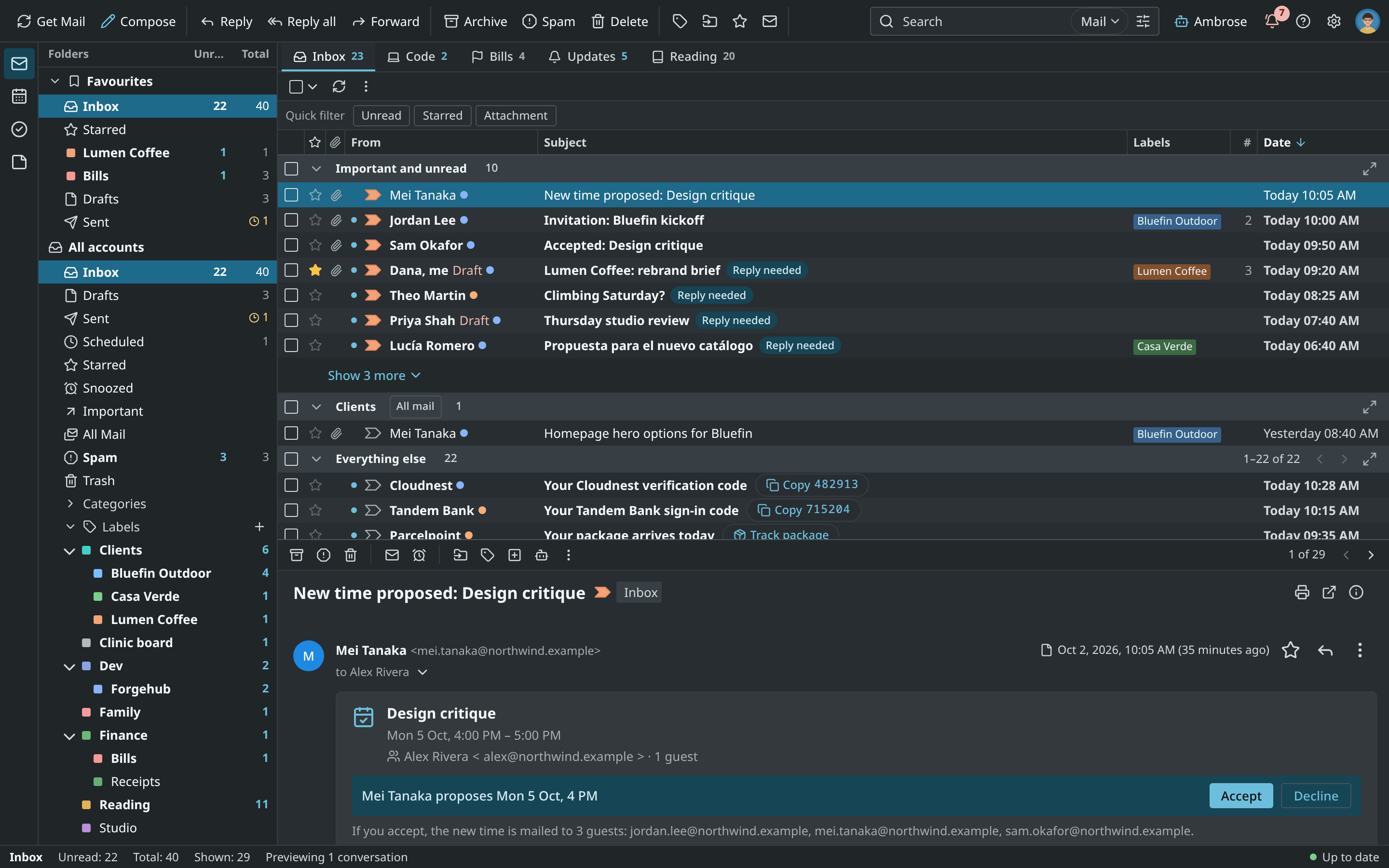Image resolution: width=1389 pixels, height=868 pixels.
Task: Check the Jordan Lee message checkbox
Action: (x=291, y=220)
